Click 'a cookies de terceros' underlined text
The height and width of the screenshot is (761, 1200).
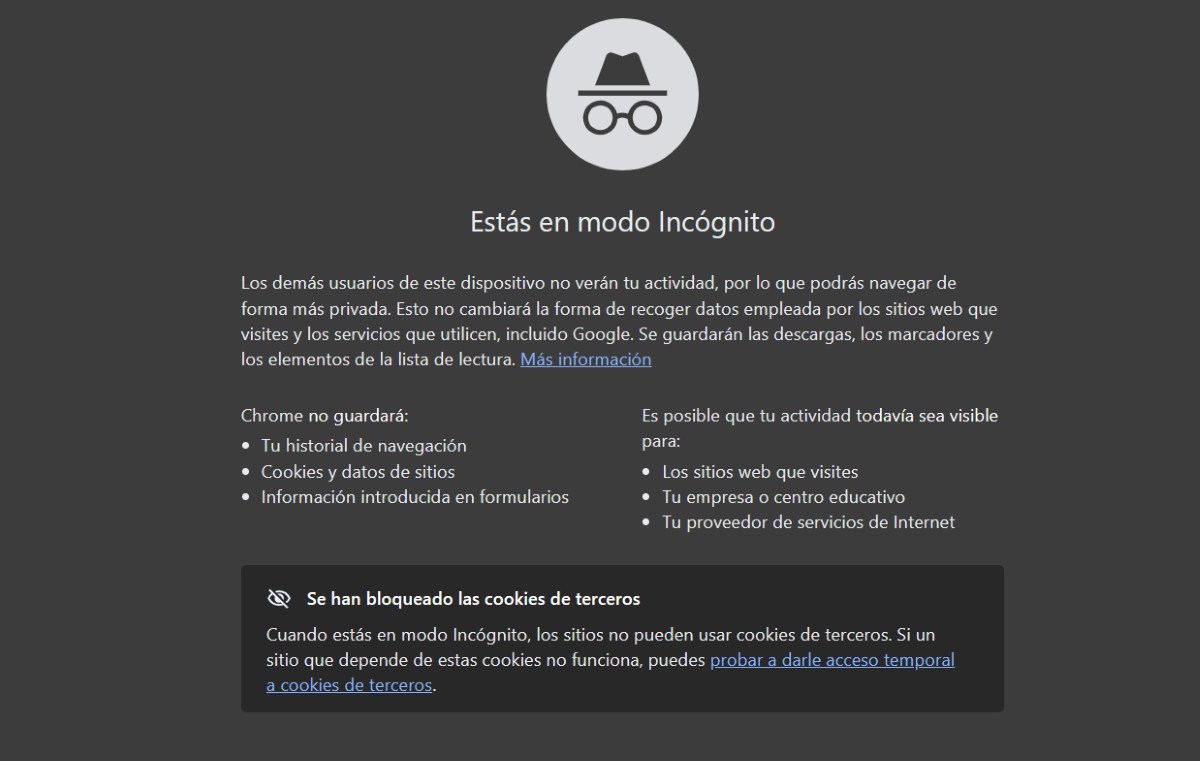tap(347, 685)
